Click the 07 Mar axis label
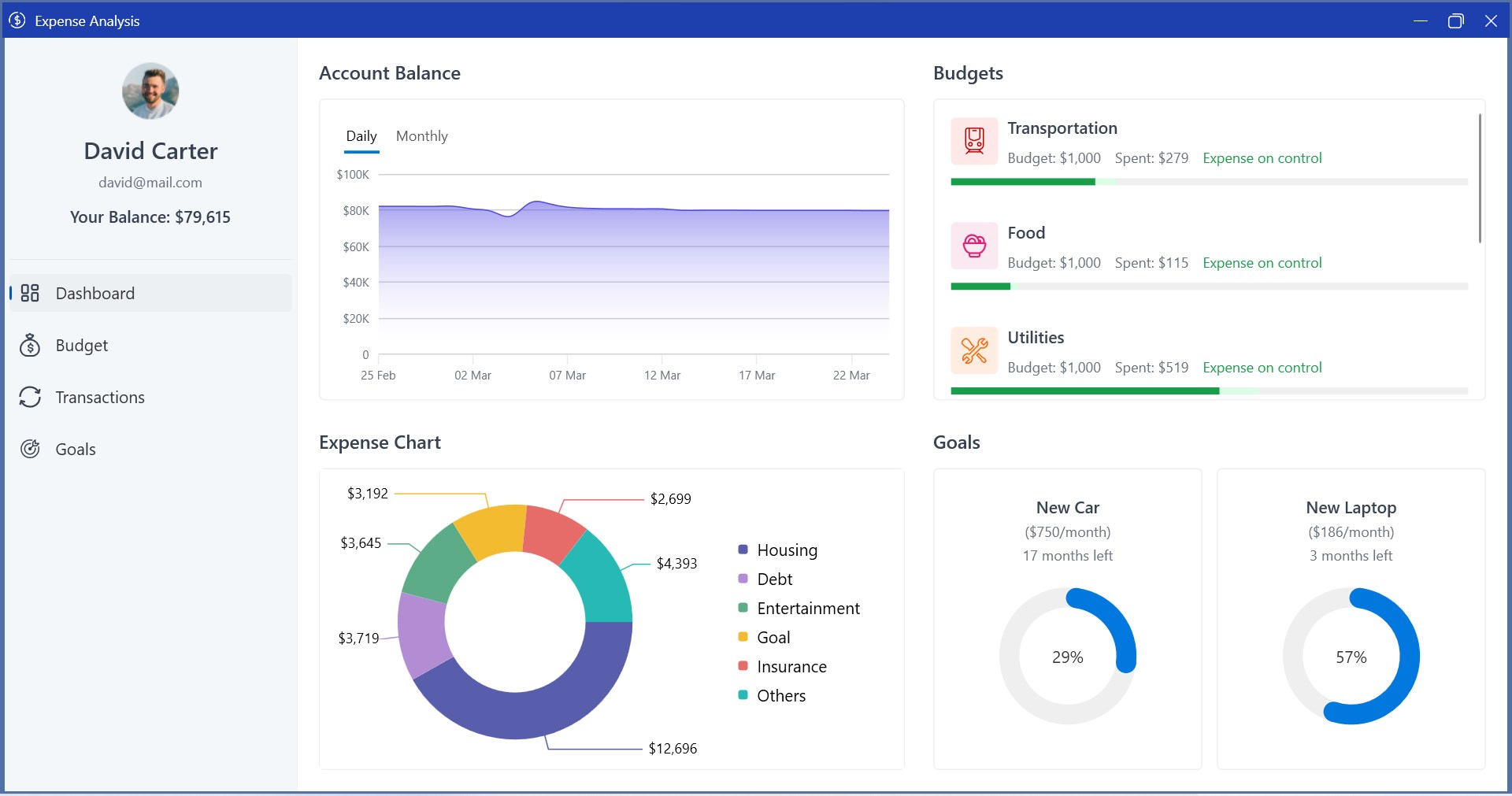 tap(567, 376)
